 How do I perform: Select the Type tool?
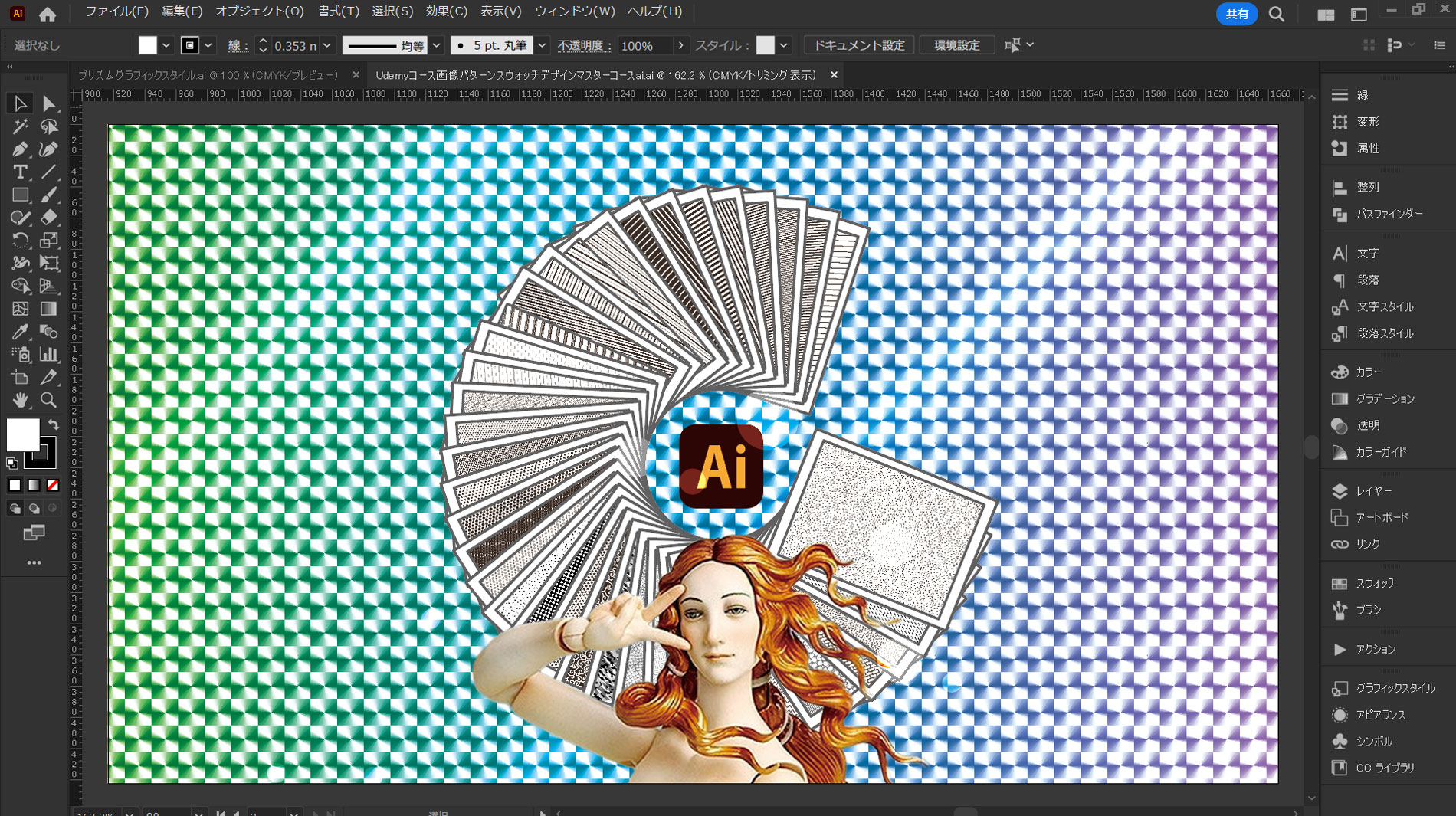(20, 172)
